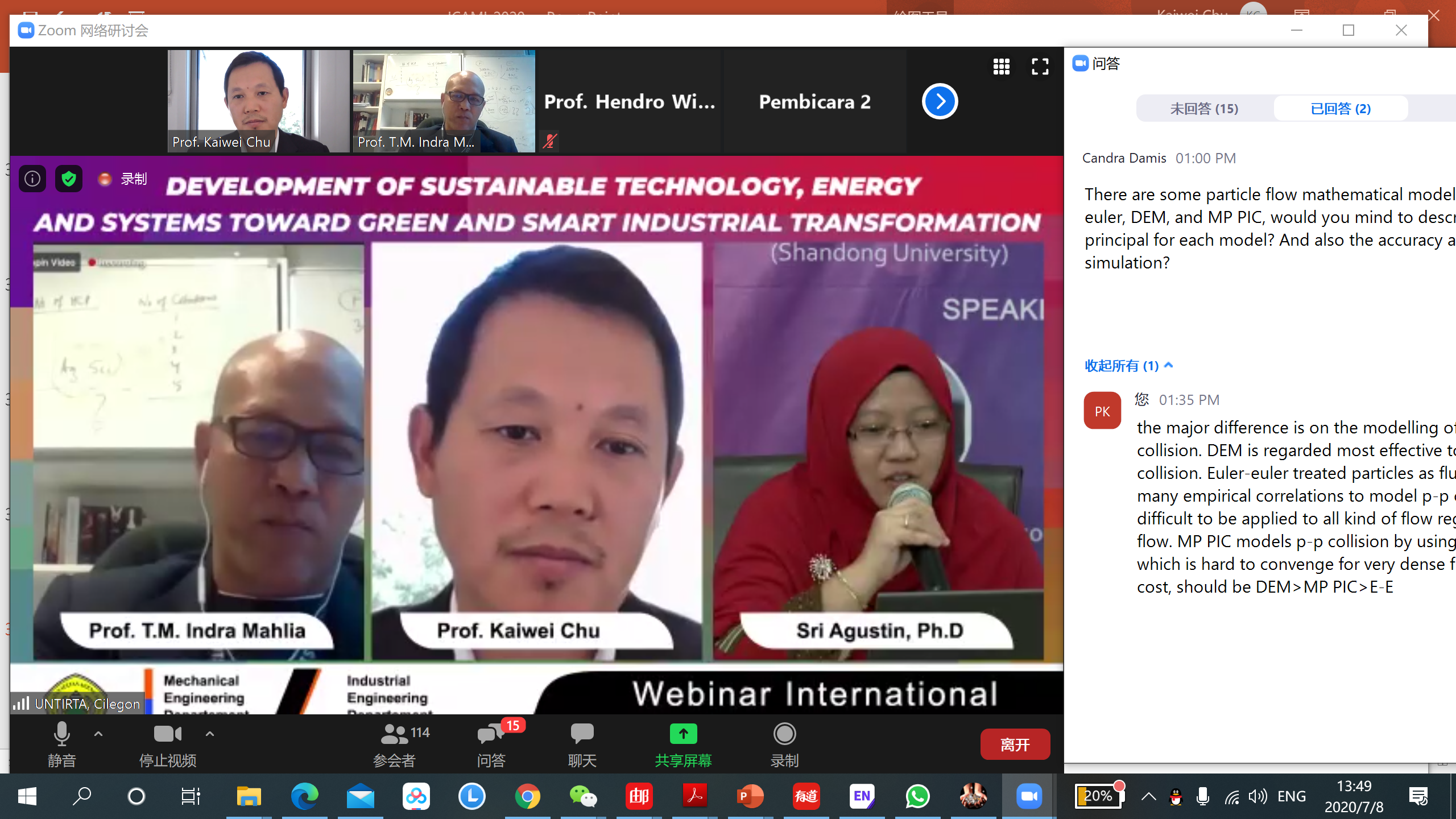This screenshot has height=819, width=1456.
Task: Click the green share screen icon
Action: point(683,735)
